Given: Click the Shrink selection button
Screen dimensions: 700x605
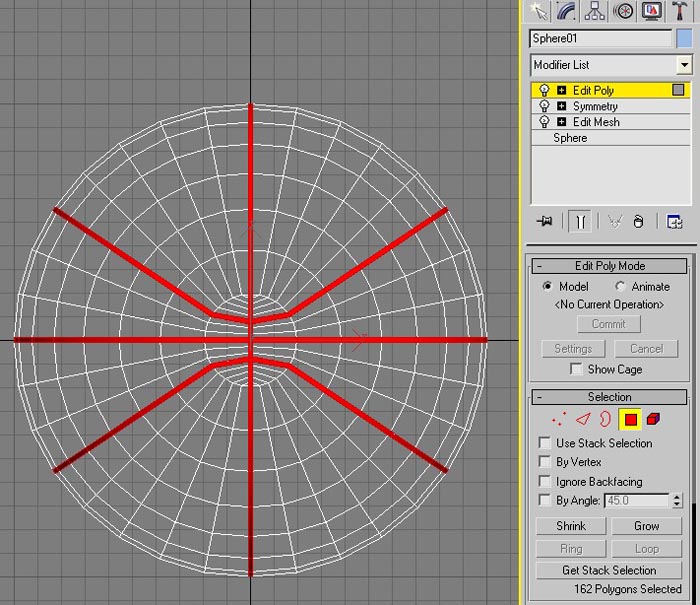Looking at the screenshot, I should pyautogui.click(x=571, y=526).
